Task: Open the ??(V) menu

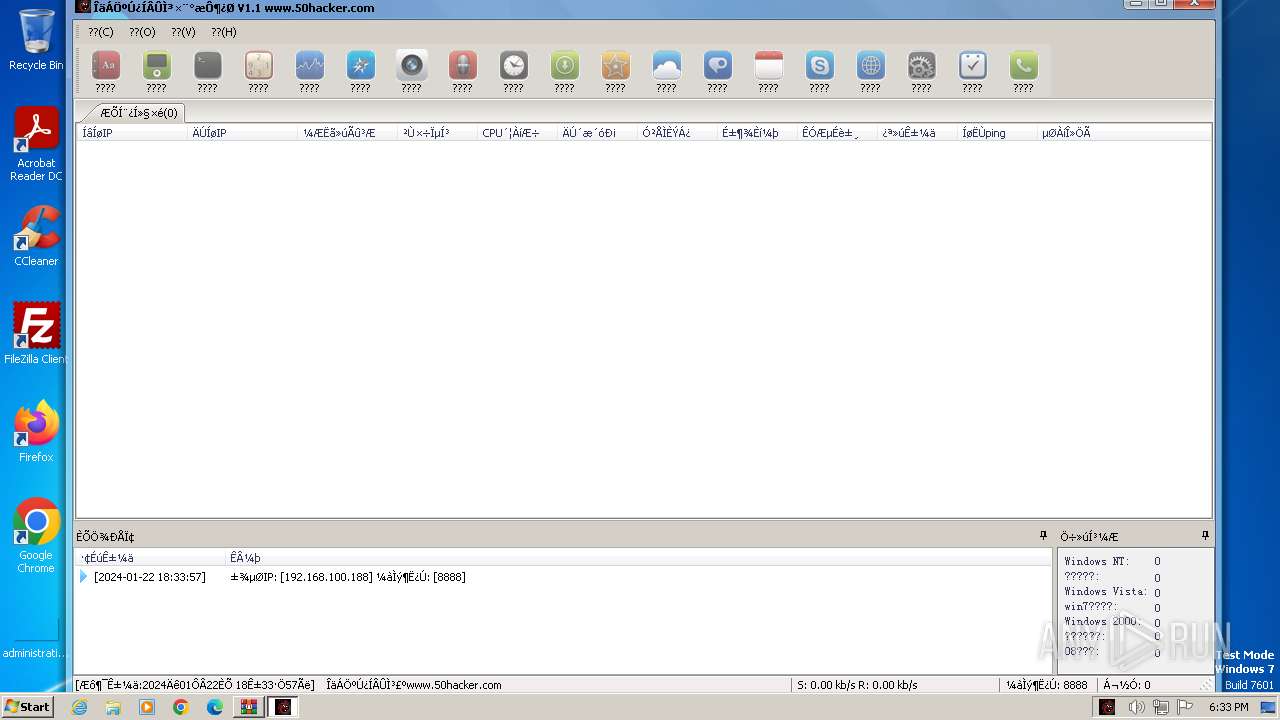Action: pyautogui.click(x=183, y=32)
